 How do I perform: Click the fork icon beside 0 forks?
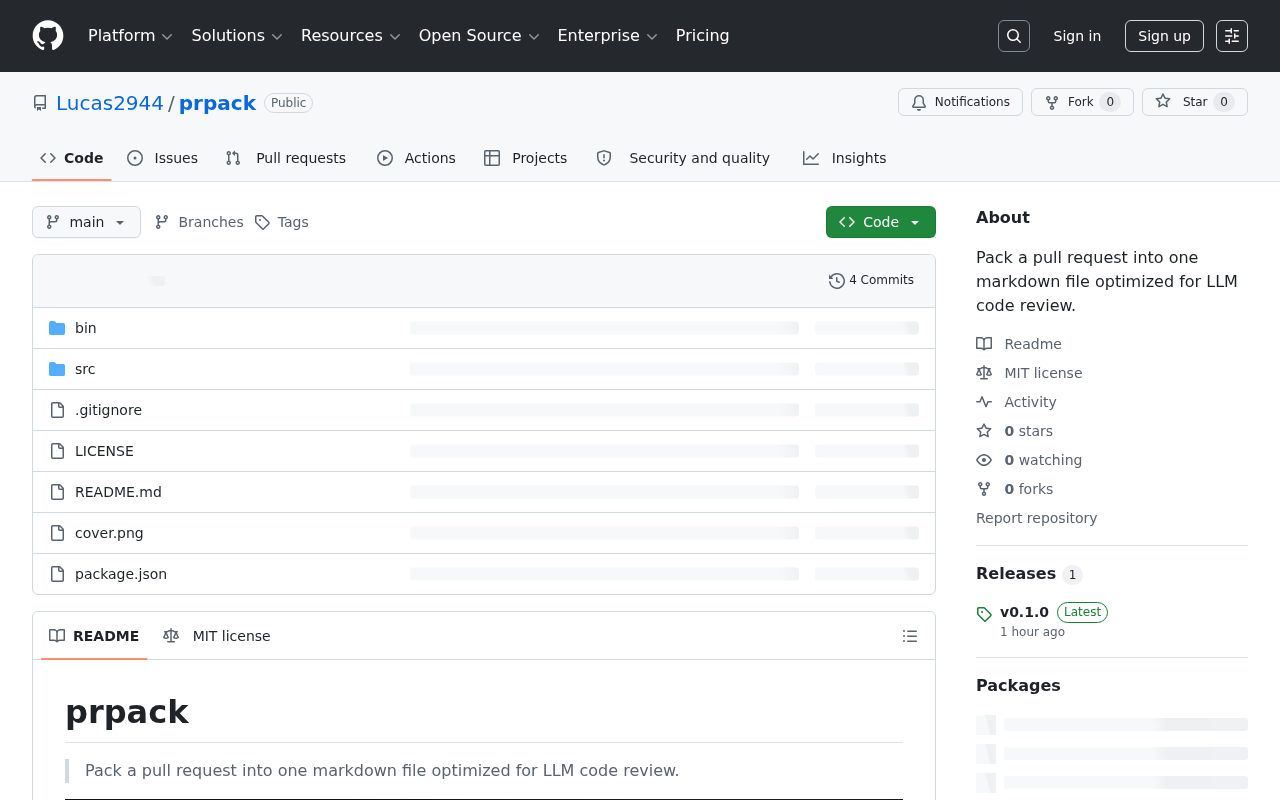point(984,489)
